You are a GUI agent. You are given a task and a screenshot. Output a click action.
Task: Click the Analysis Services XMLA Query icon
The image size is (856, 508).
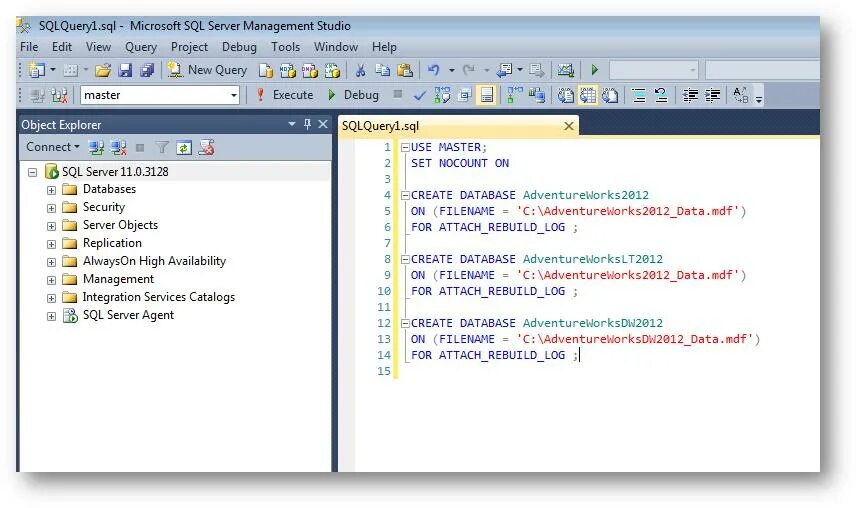(332, 70)
